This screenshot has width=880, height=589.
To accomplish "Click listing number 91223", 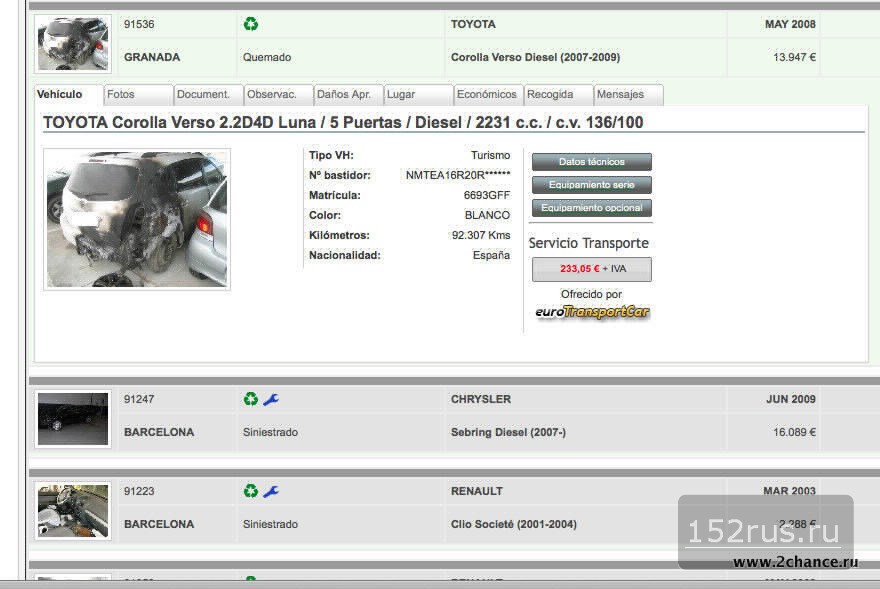I will pyautogui.click(x=139, y=491).
